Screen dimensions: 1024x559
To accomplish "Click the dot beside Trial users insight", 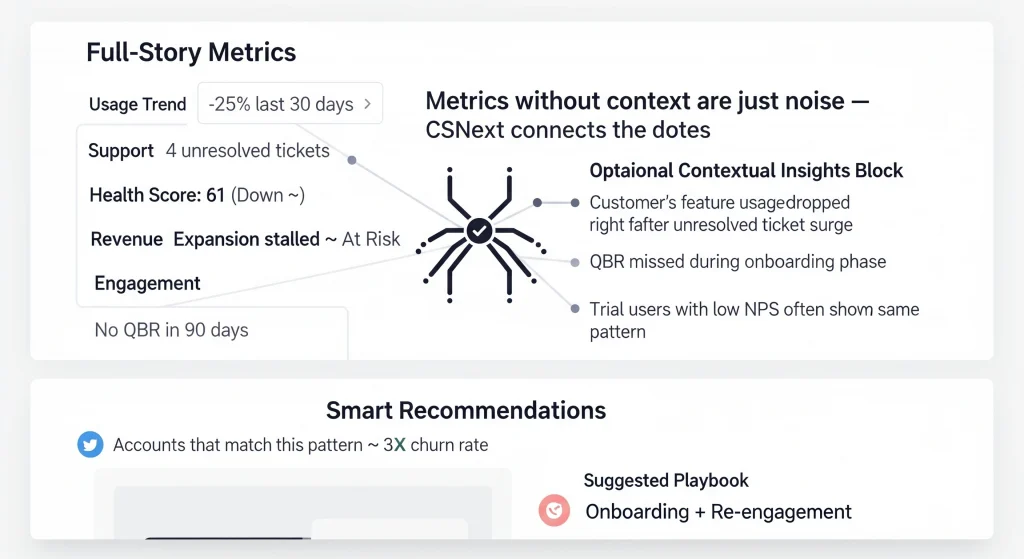I will (577, 309).
